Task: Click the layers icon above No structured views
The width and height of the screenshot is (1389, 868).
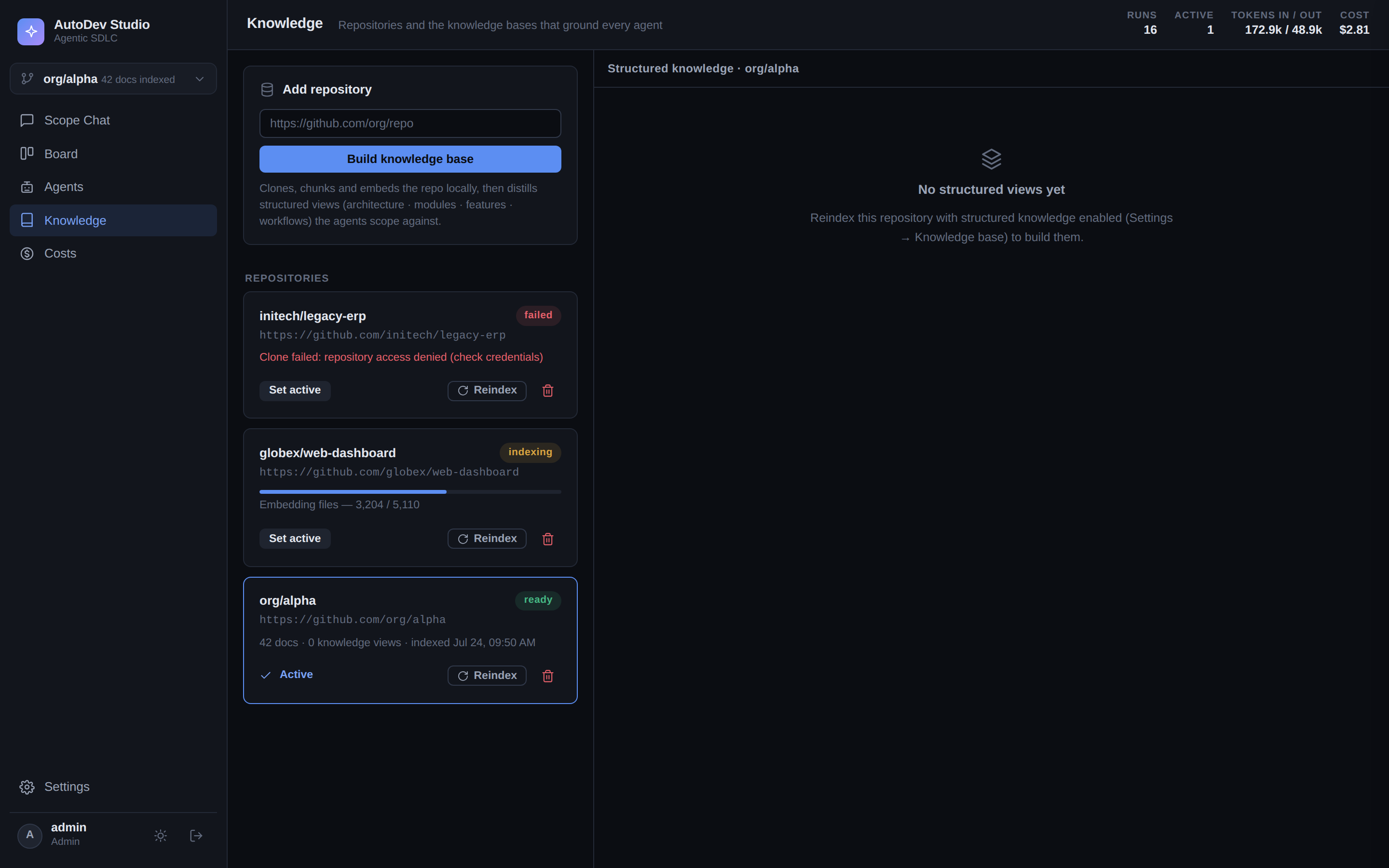Action: [991, 159]
